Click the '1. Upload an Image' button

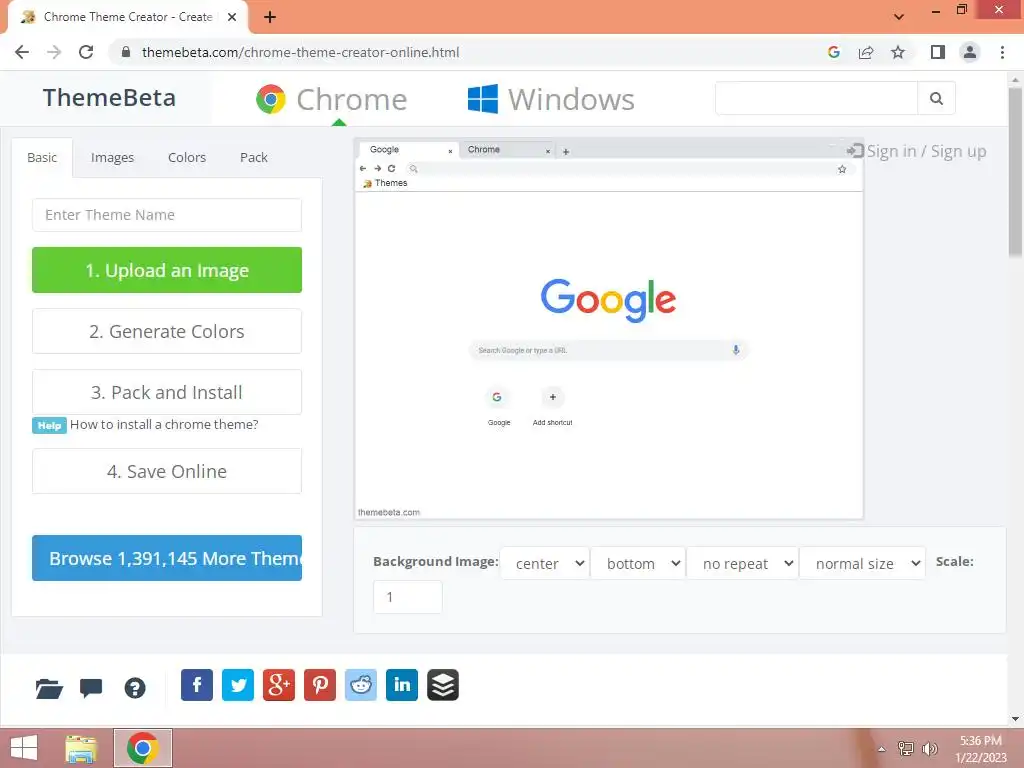[x=167, y=270]
